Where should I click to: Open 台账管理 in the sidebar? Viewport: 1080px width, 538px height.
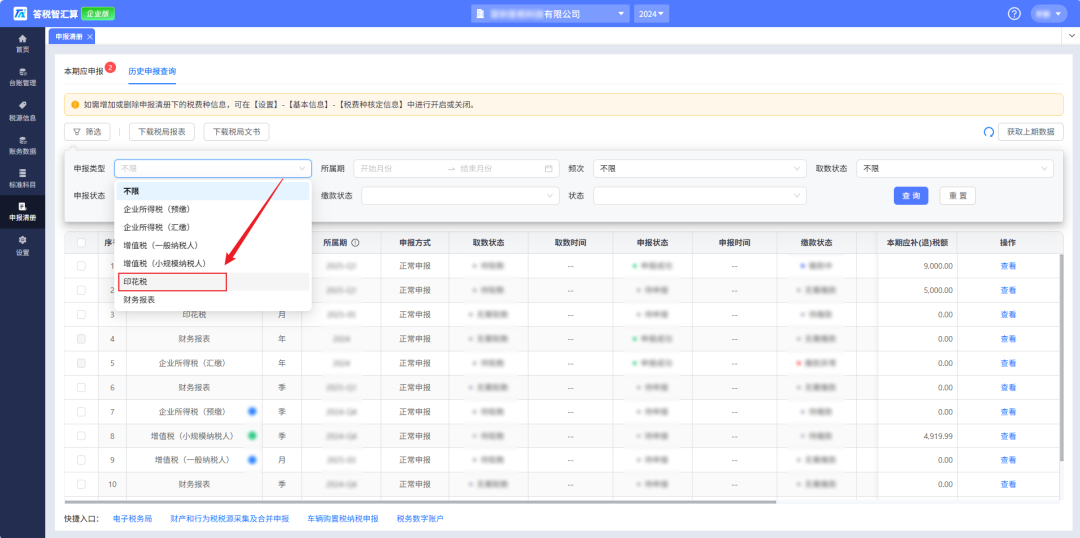[x=23, y=76]
